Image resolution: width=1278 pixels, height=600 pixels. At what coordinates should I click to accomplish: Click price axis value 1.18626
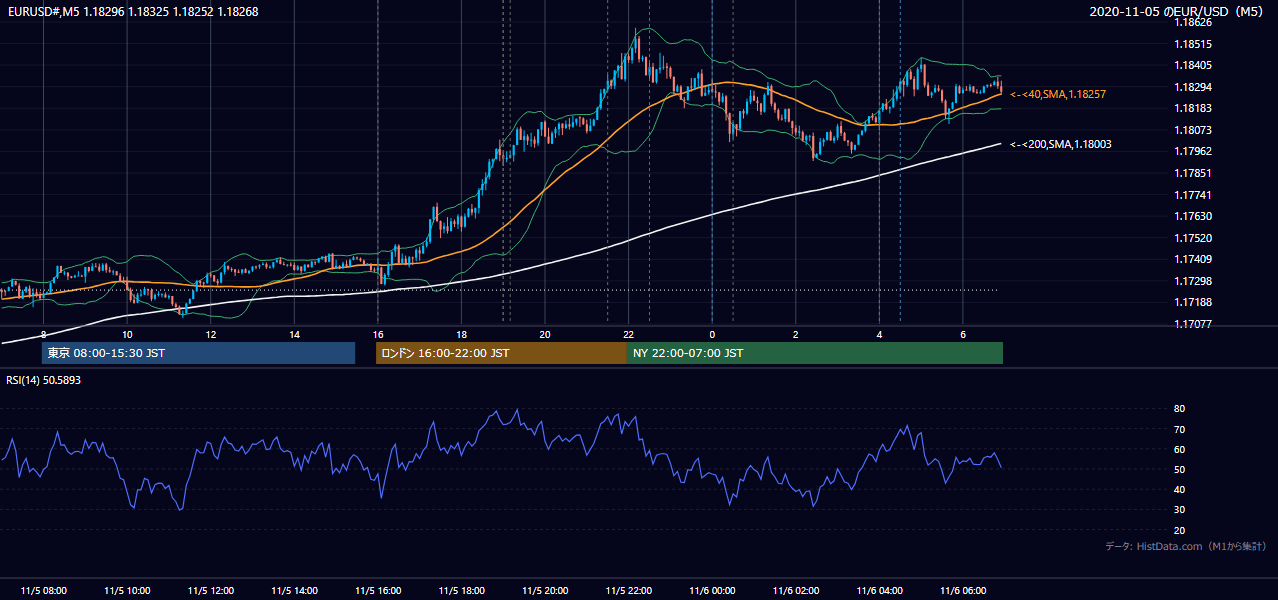click(x=1193, y=22)
